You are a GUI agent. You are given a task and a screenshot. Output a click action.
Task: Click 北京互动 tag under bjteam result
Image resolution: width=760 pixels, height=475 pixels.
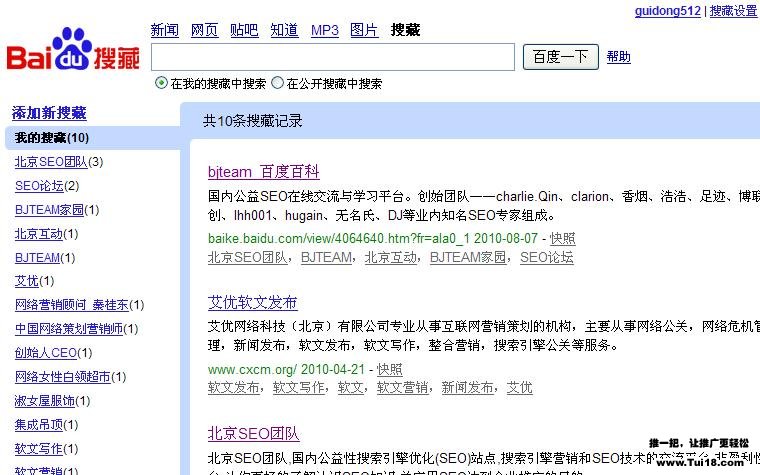[x=391, y=257]
